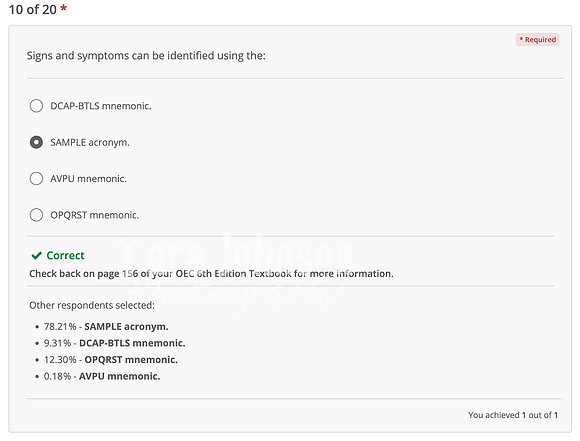Click the question text about signs and symptoms
Image resolution: width=580 pixels, height=441 pixels.
[146, 56]
